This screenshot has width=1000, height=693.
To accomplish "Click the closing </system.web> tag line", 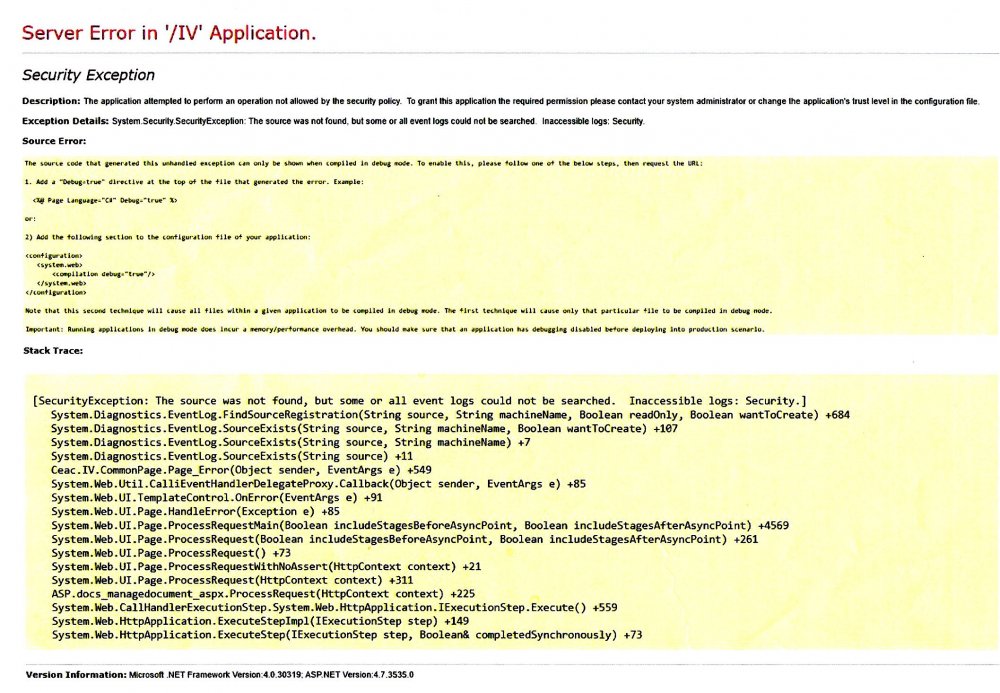I will point(62,282).
